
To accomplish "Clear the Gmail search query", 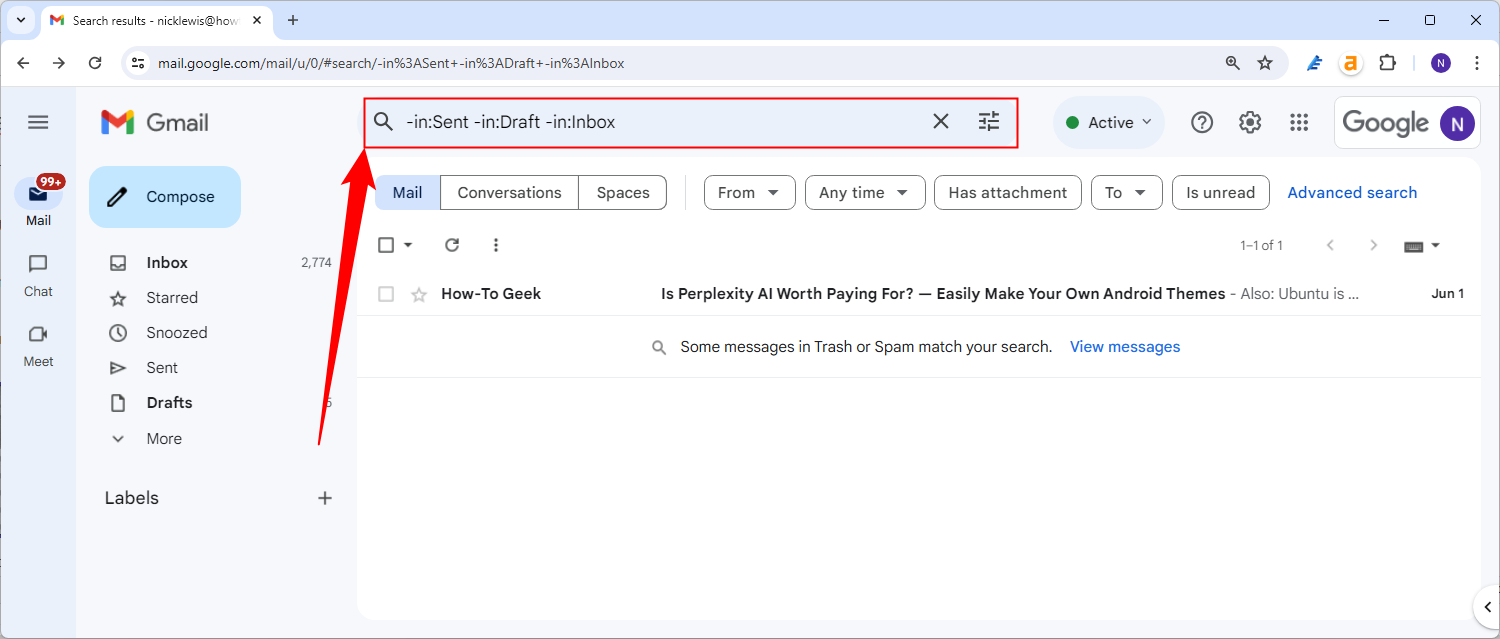I will [941, 122].
